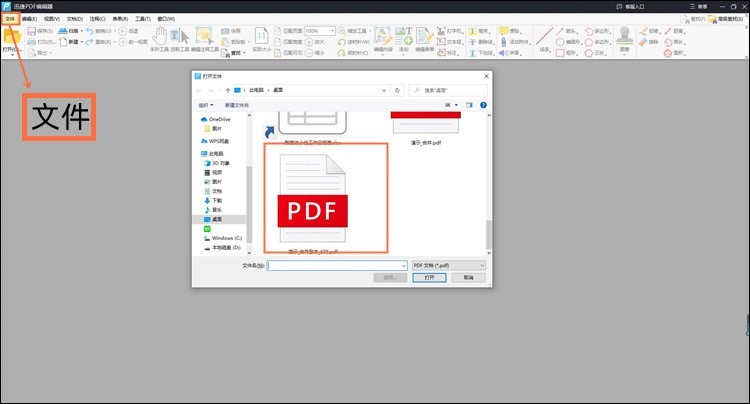Select the 演示_合并.pdf file
Viewport: 750px width, 404px height.
point(425,127)
